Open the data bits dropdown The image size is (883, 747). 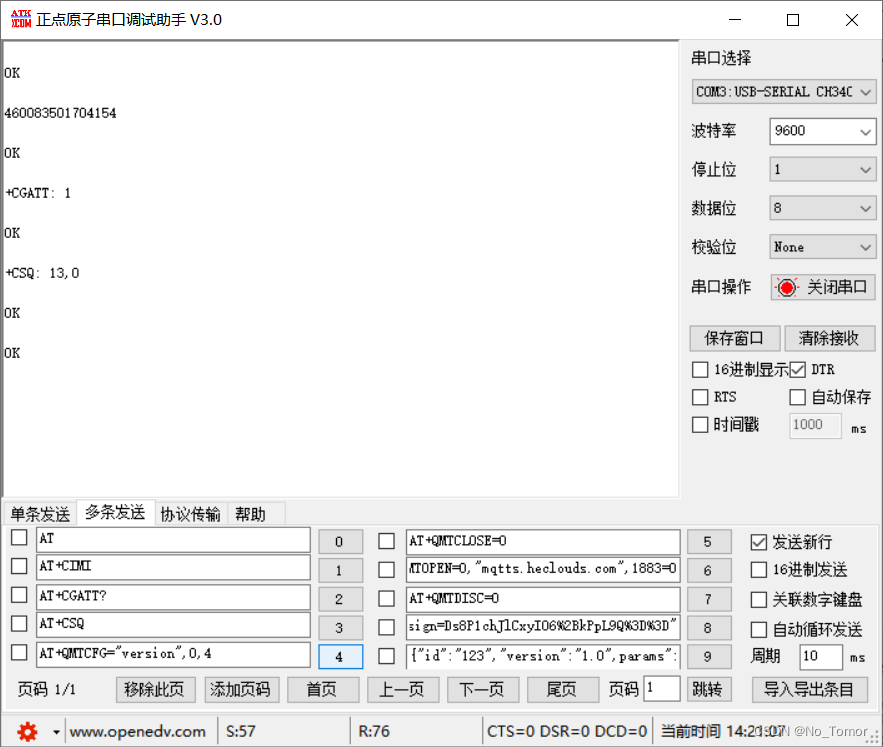pos(822,208)
